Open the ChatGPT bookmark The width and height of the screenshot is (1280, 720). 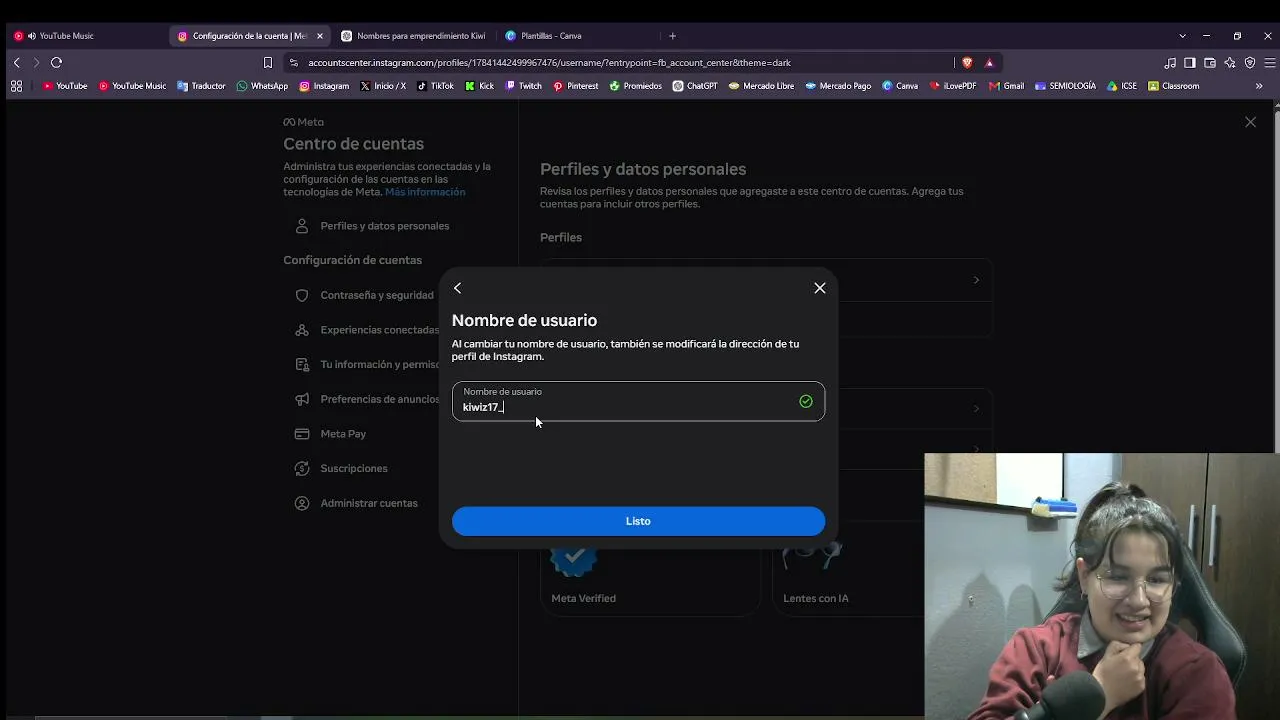pos(695,86)
